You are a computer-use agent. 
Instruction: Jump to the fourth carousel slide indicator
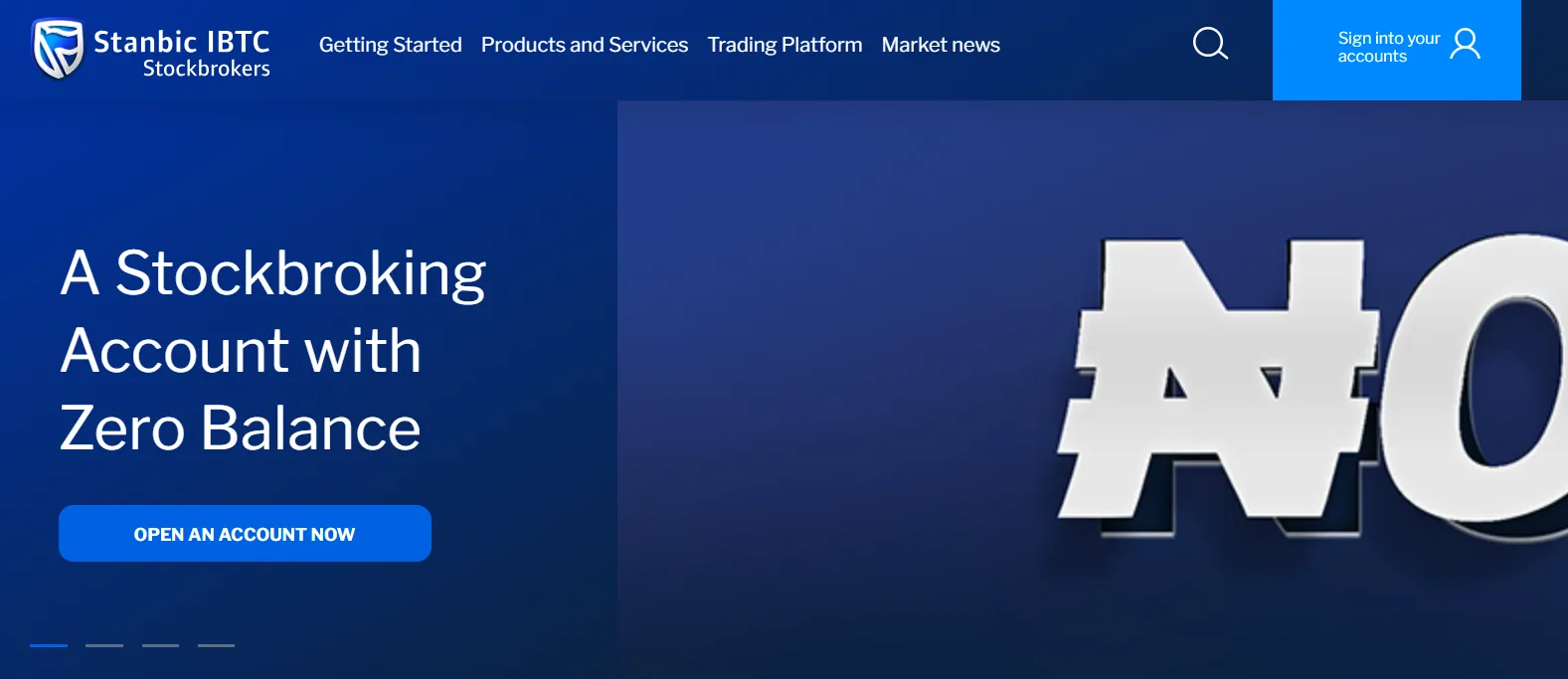(216, 645)
